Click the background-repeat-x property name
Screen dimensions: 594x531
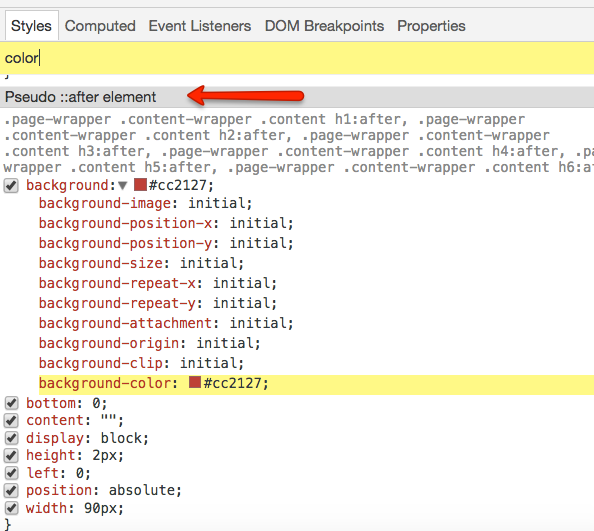[117, 283]
